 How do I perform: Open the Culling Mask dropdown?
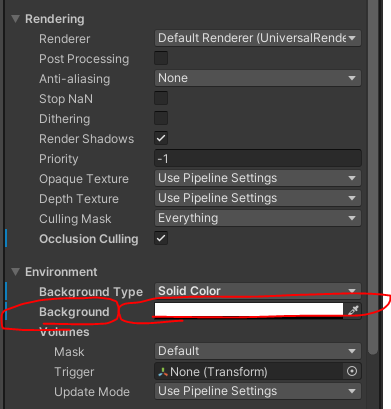tap(258, 218)
